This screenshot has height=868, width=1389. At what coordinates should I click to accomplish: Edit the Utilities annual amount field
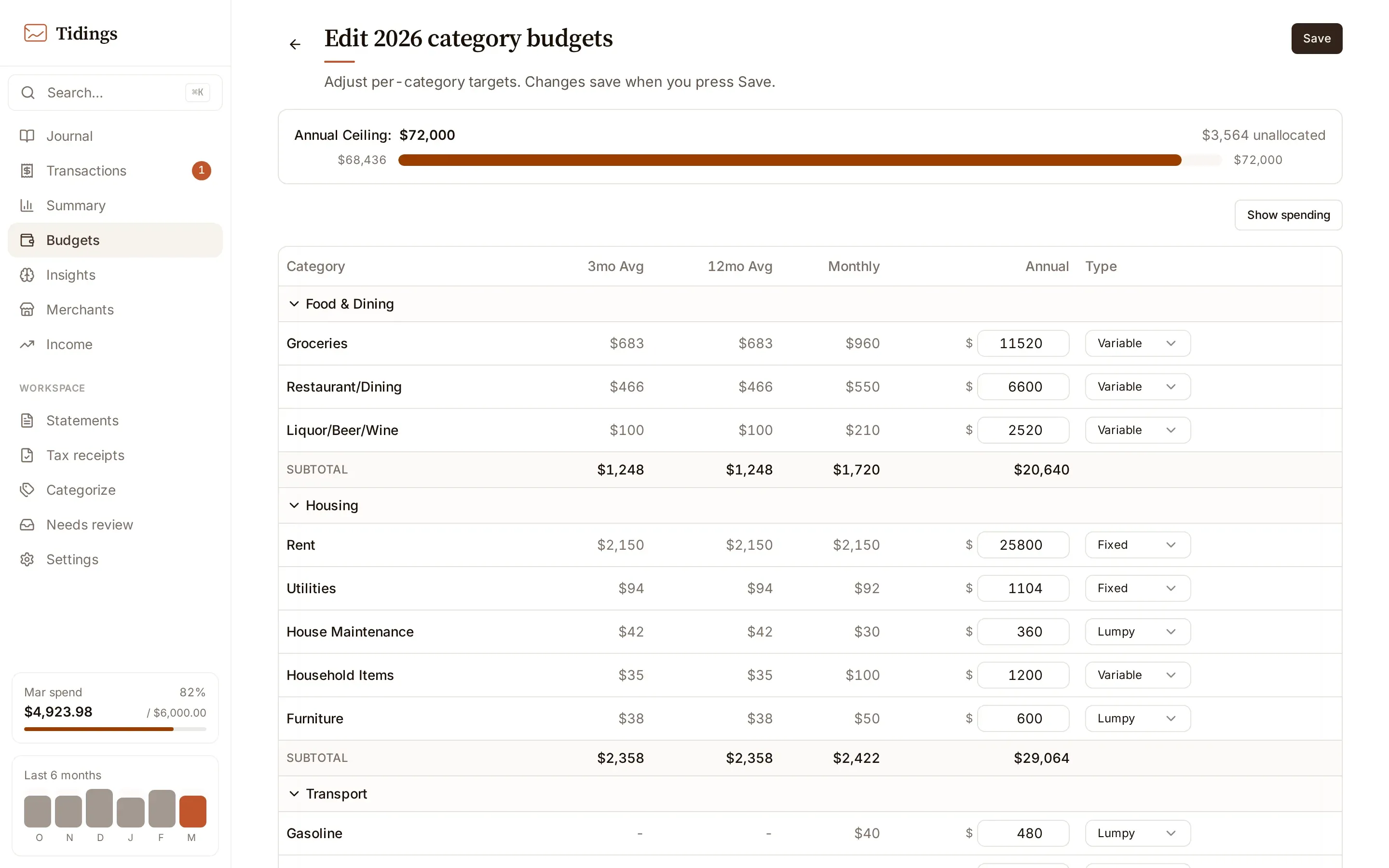[x=1023, y=588]
